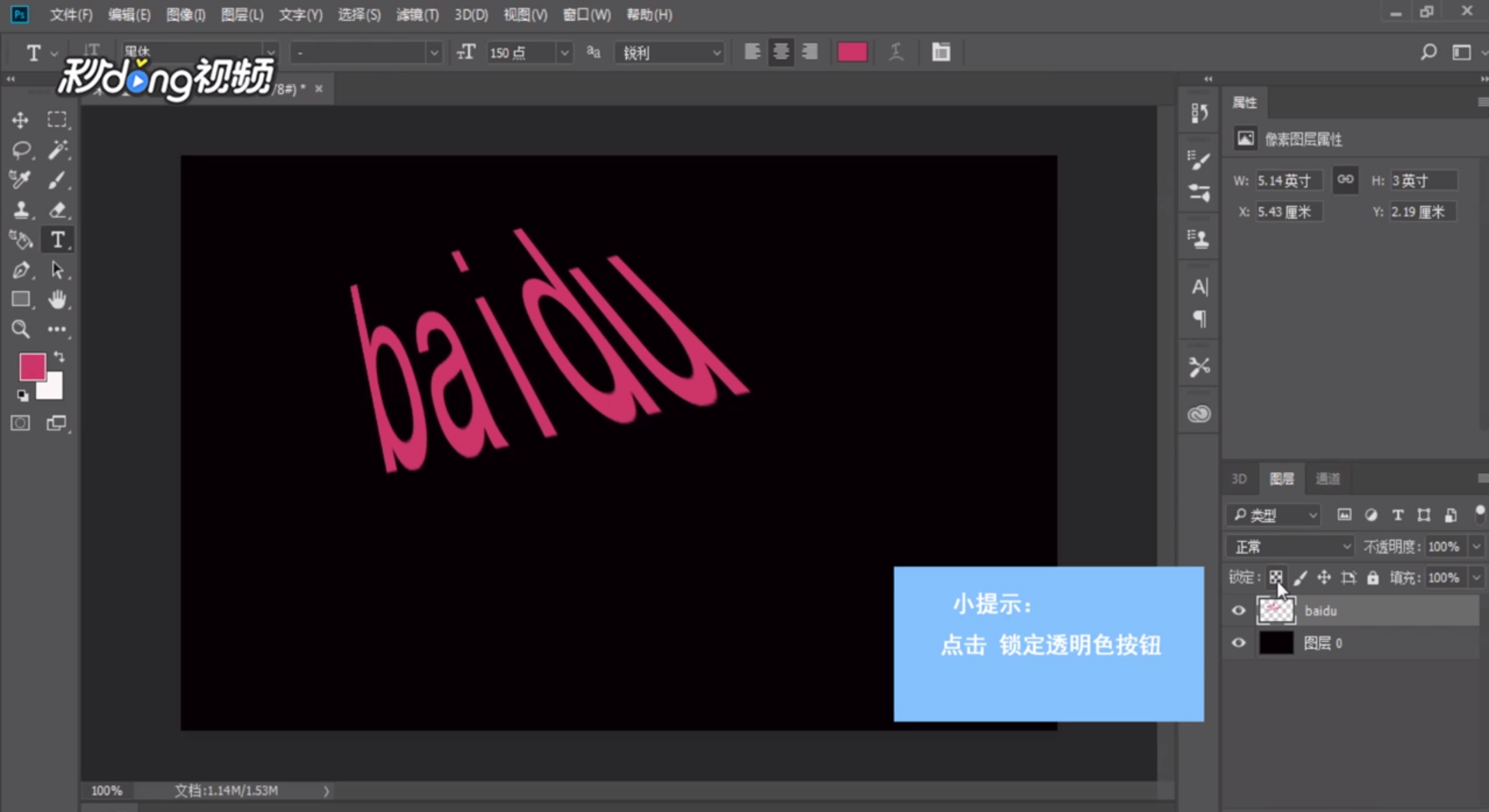
Task: Select the Clone Stamp tool
Action: pos(20,210)
